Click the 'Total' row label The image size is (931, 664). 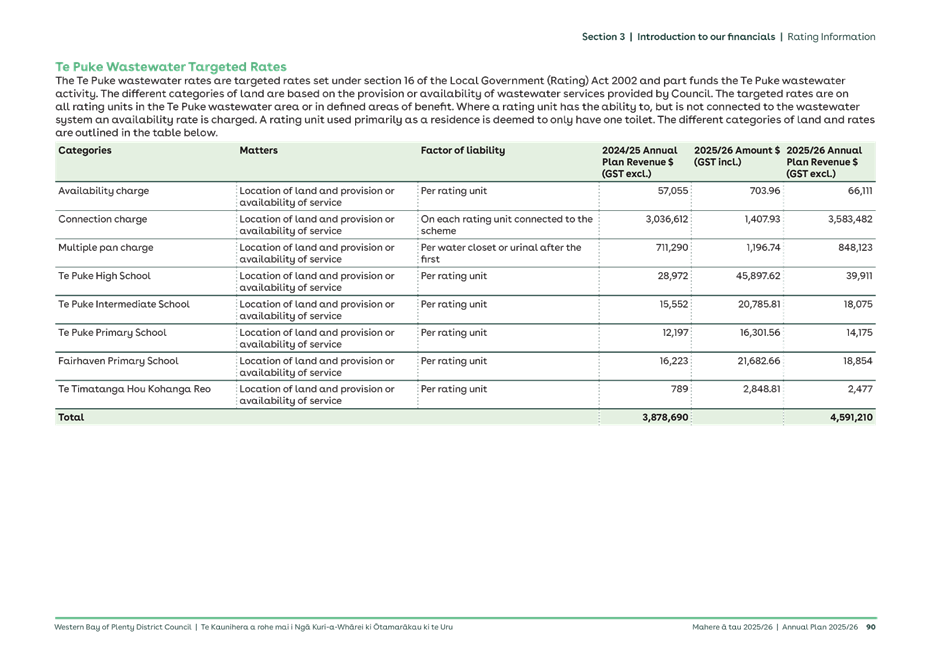(x=71, y=417)
